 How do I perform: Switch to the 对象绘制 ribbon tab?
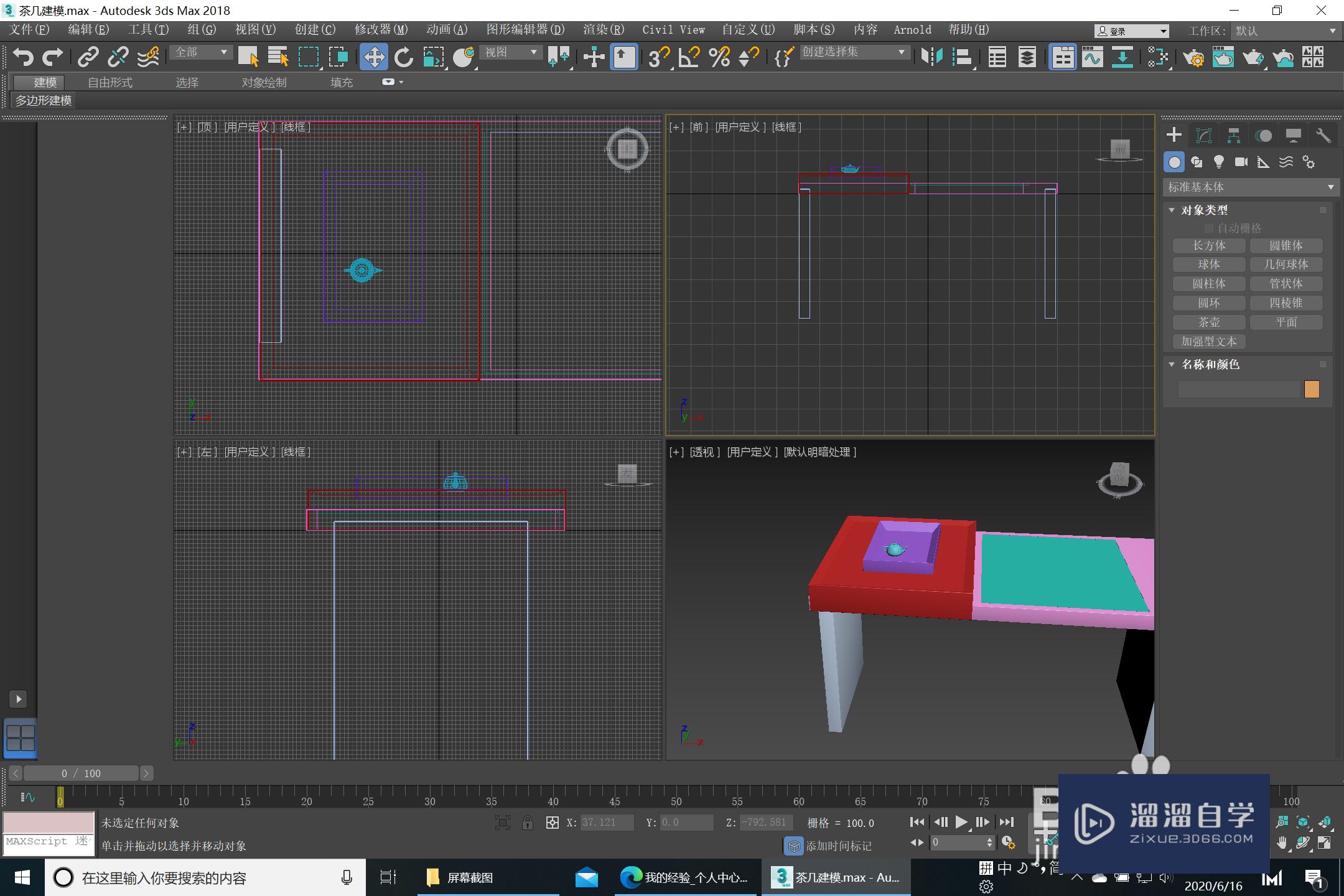tap(264, 82)
